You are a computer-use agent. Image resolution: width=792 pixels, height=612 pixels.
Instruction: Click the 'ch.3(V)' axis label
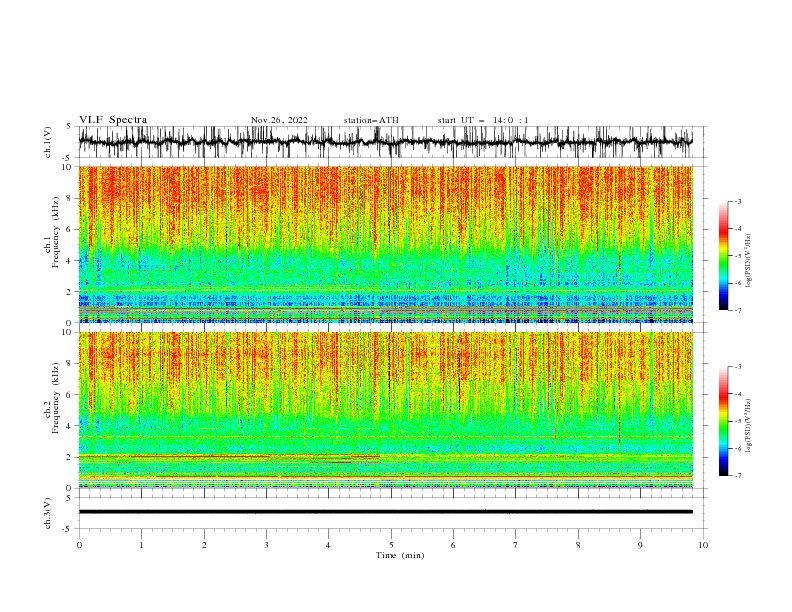pyautogui.click(x=48, y=513)
